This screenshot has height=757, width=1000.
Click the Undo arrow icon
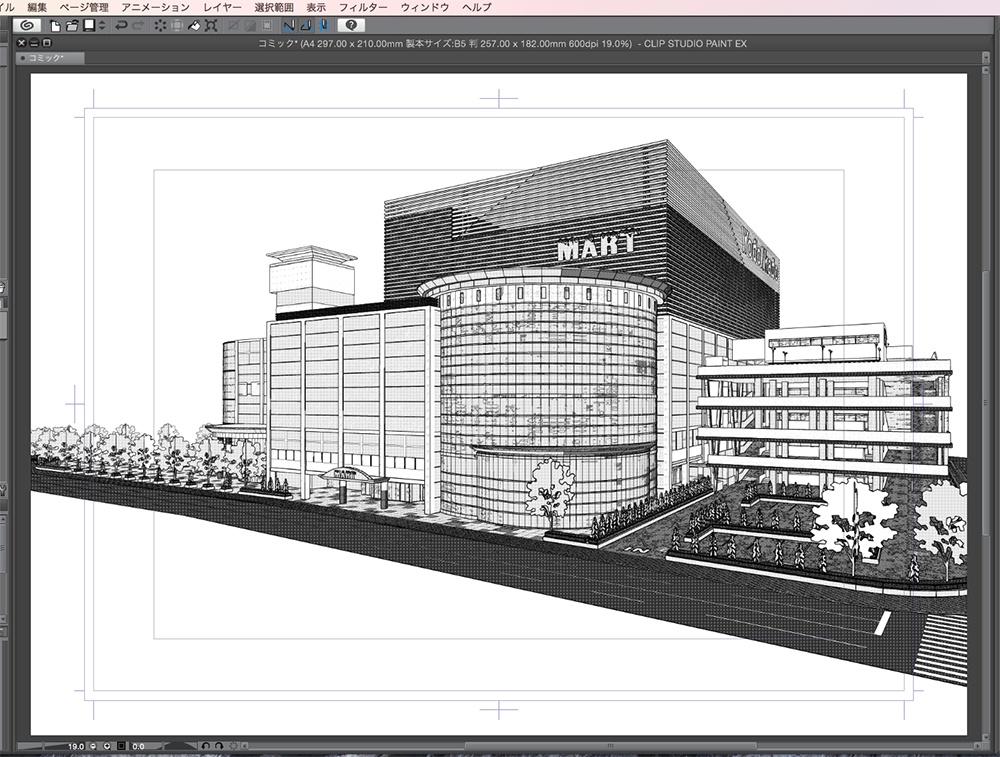tap(121, 24)
